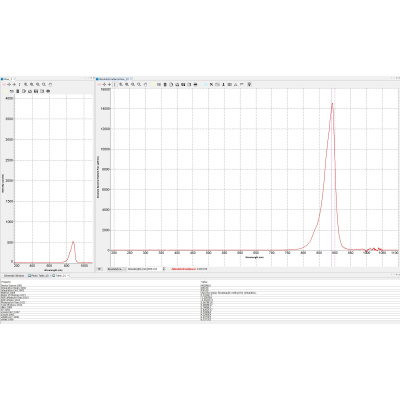Click the pan hand tool in main graph toolbar
400x400 pixels.
145,84
